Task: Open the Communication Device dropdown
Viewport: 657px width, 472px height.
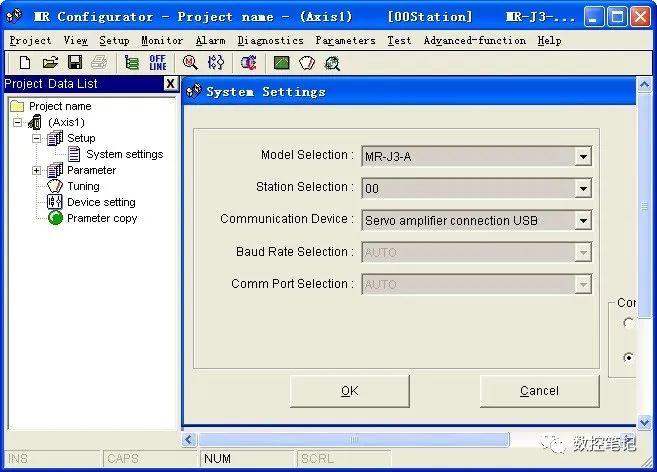Action: 583,220
